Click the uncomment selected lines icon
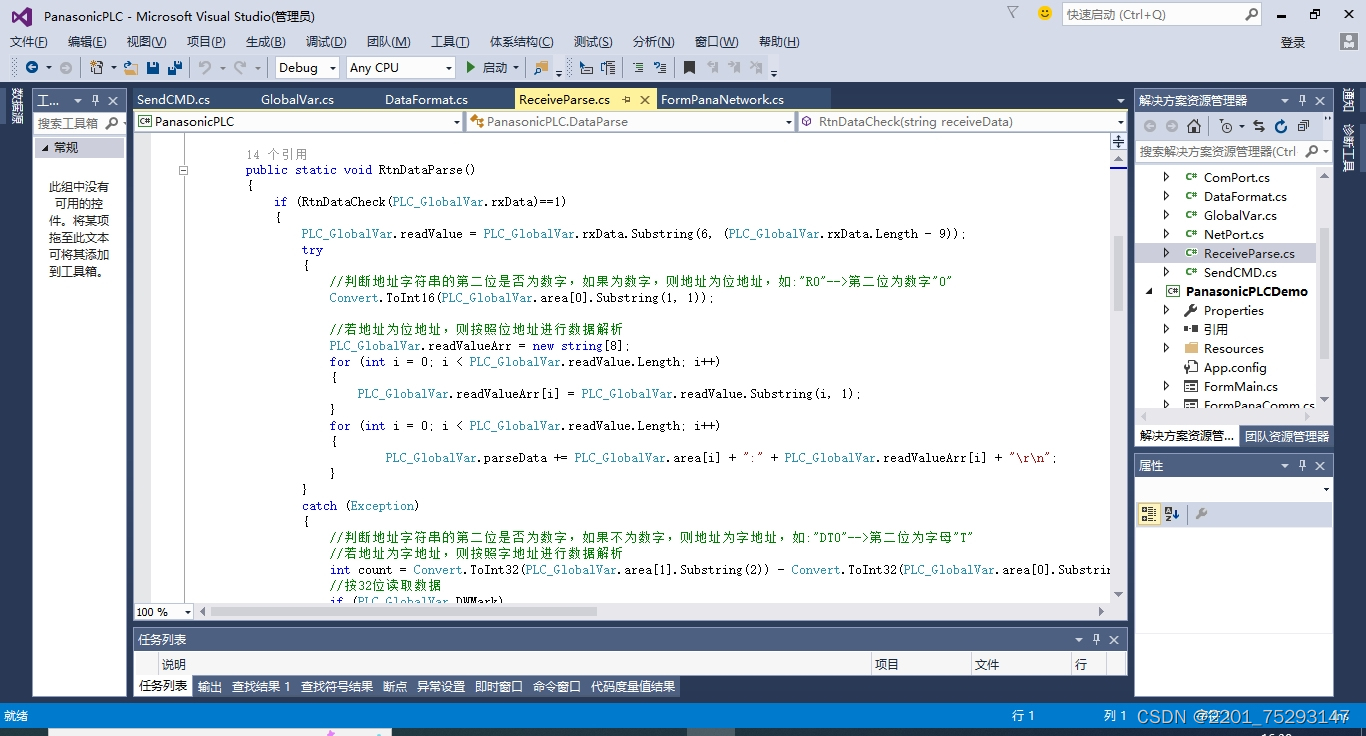This screenshot has width=1366, height=736. 660,67
